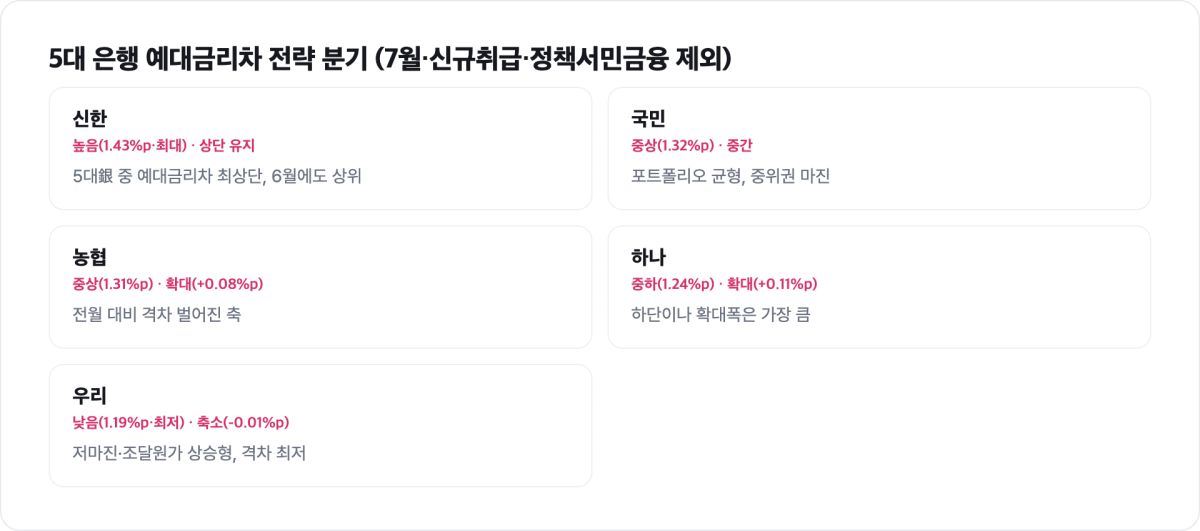Viewport: 1200px width, 531px height.
Task: Click the text 저마진·조달원가 상승형, 격차 최저
Action: pos(189,453)
